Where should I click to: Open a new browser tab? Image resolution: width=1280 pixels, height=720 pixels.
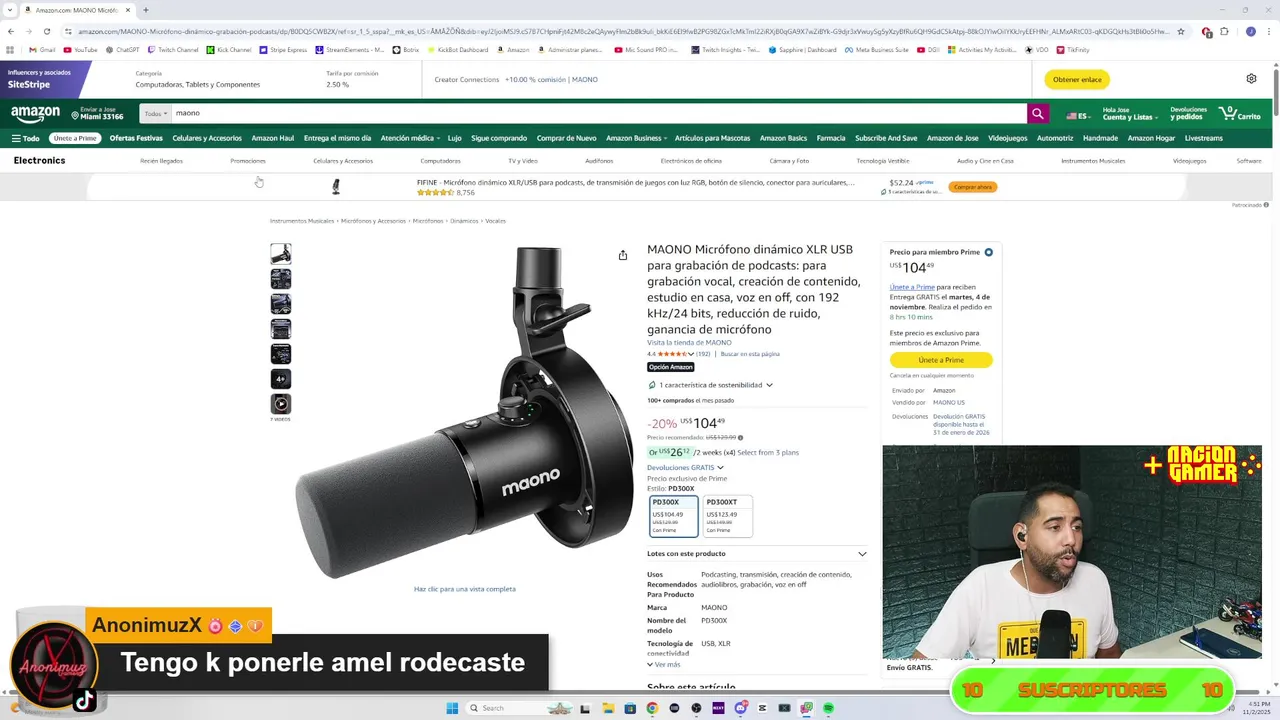click(x=145, y=10)
